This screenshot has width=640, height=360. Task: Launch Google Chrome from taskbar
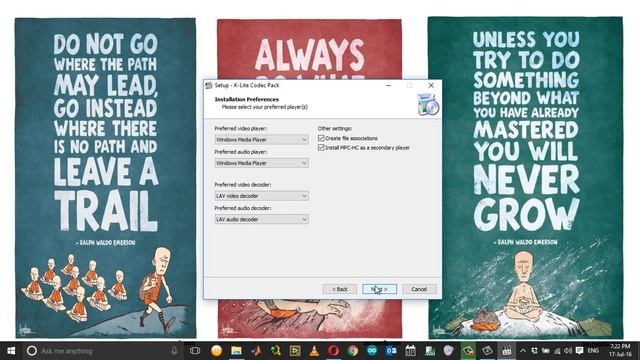point(353,351)
